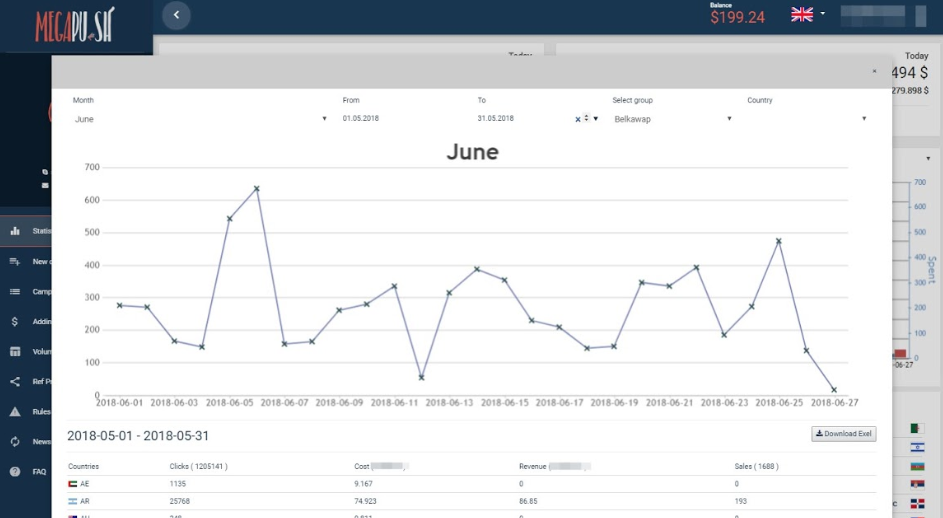This screenshot has height=518, width=943.
Task: Open Campaigns list icon in sidebar
Action: [x=15, y=292]
